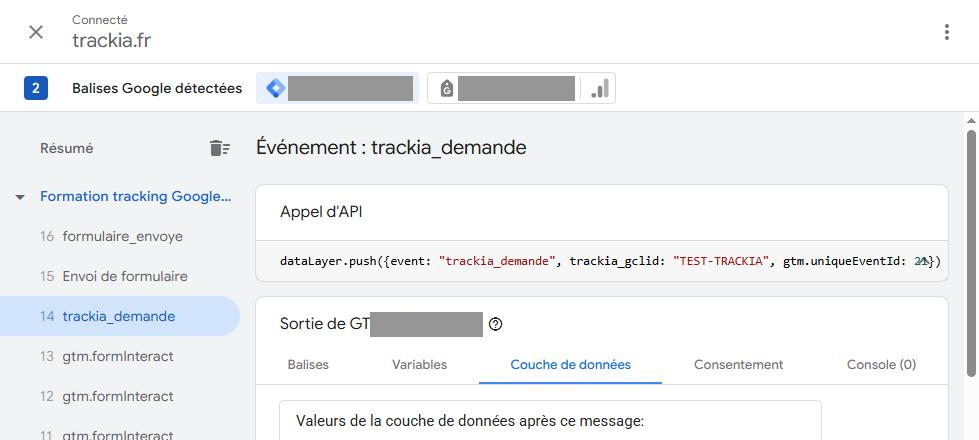Image resolution: width=979 pixels, height=440 pixels.
Task: Collapse the Formation tracking Google page group
Action: [x=20, y=197]
